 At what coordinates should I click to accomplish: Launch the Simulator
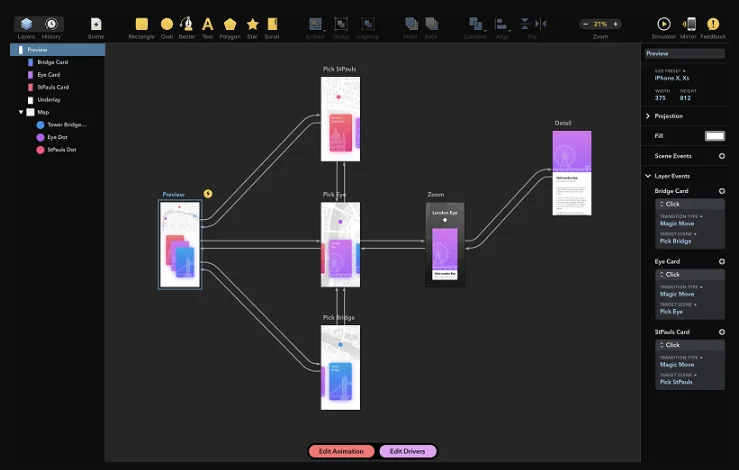click(664, 24)
